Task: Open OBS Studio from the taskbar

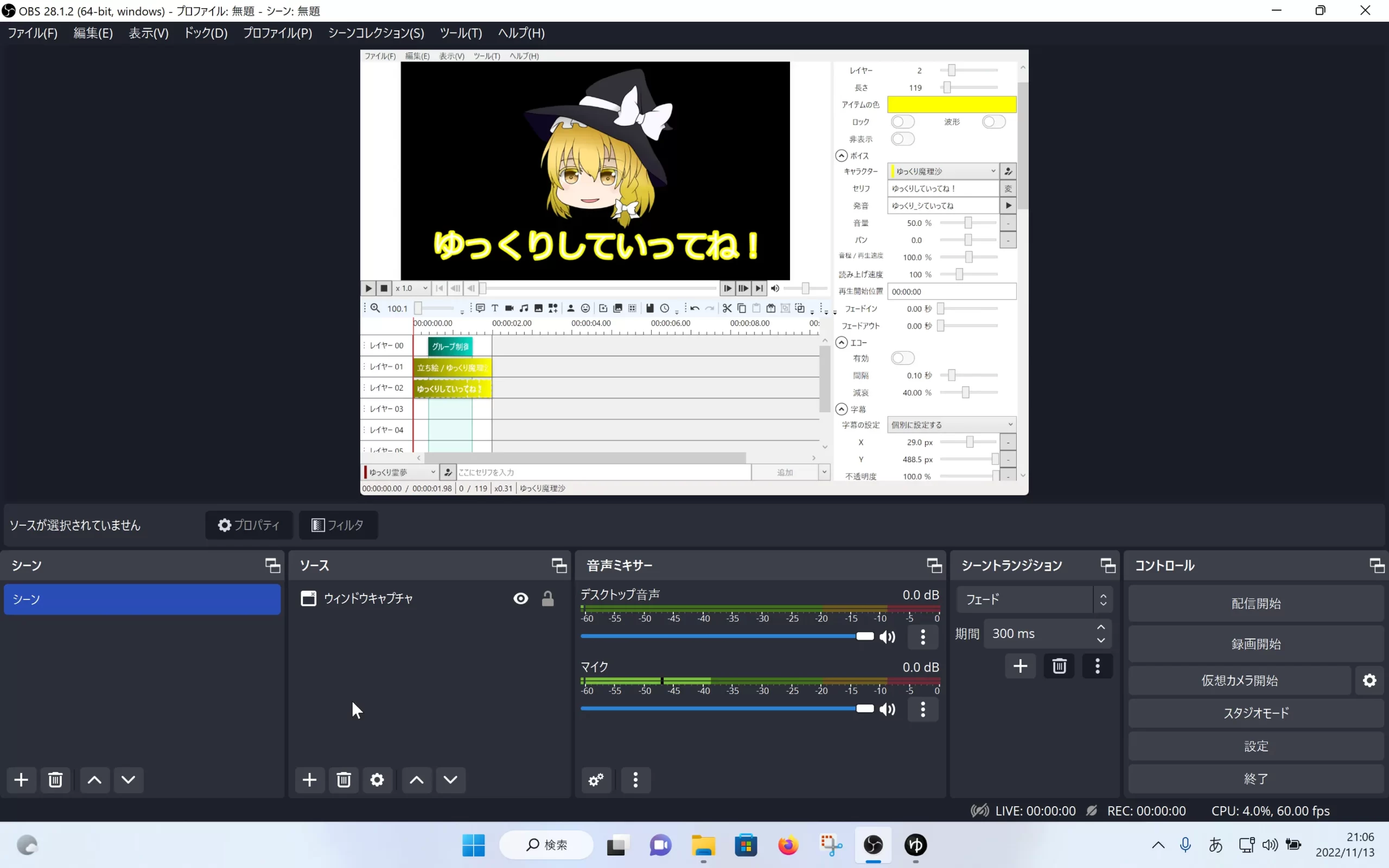Action: (x=873, y=845)
